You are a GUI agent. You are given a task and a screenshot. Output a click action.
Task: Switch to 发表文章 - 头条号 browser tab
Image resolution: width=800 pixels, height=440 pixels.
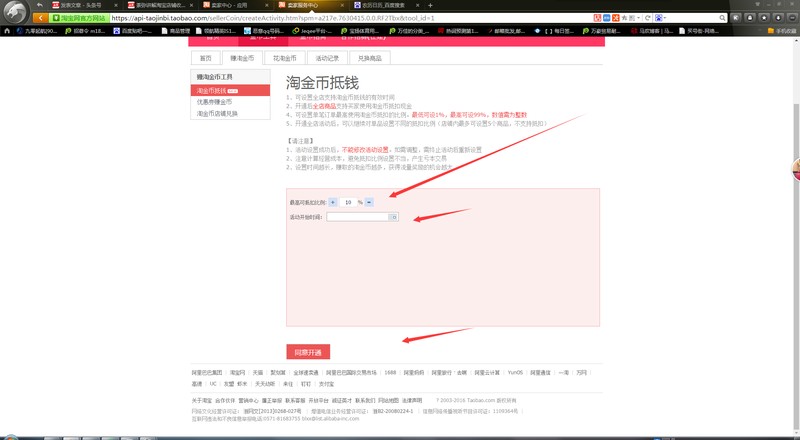(85, 5)
